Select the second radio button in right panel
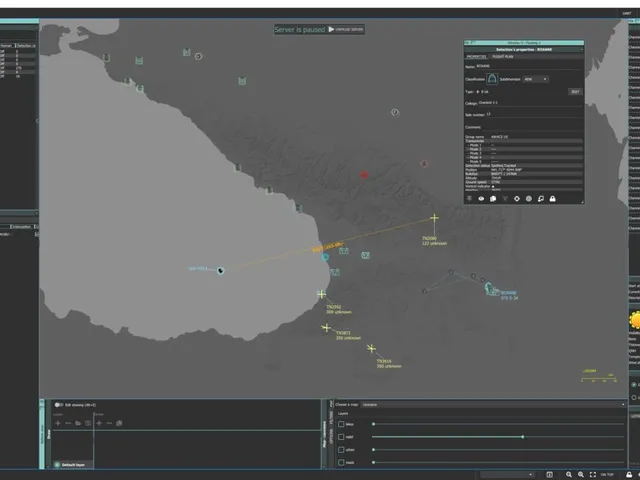Screen dimensions: 640x480 tap(634, 397)
